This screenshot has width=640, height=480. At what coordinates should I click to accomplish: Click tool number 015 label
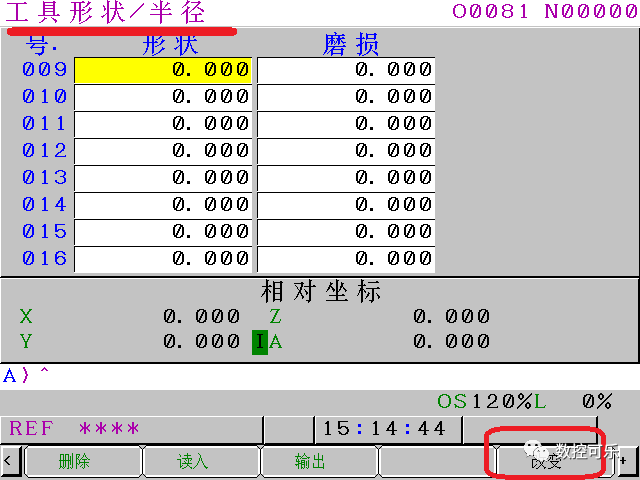click(x=44, y=231)
